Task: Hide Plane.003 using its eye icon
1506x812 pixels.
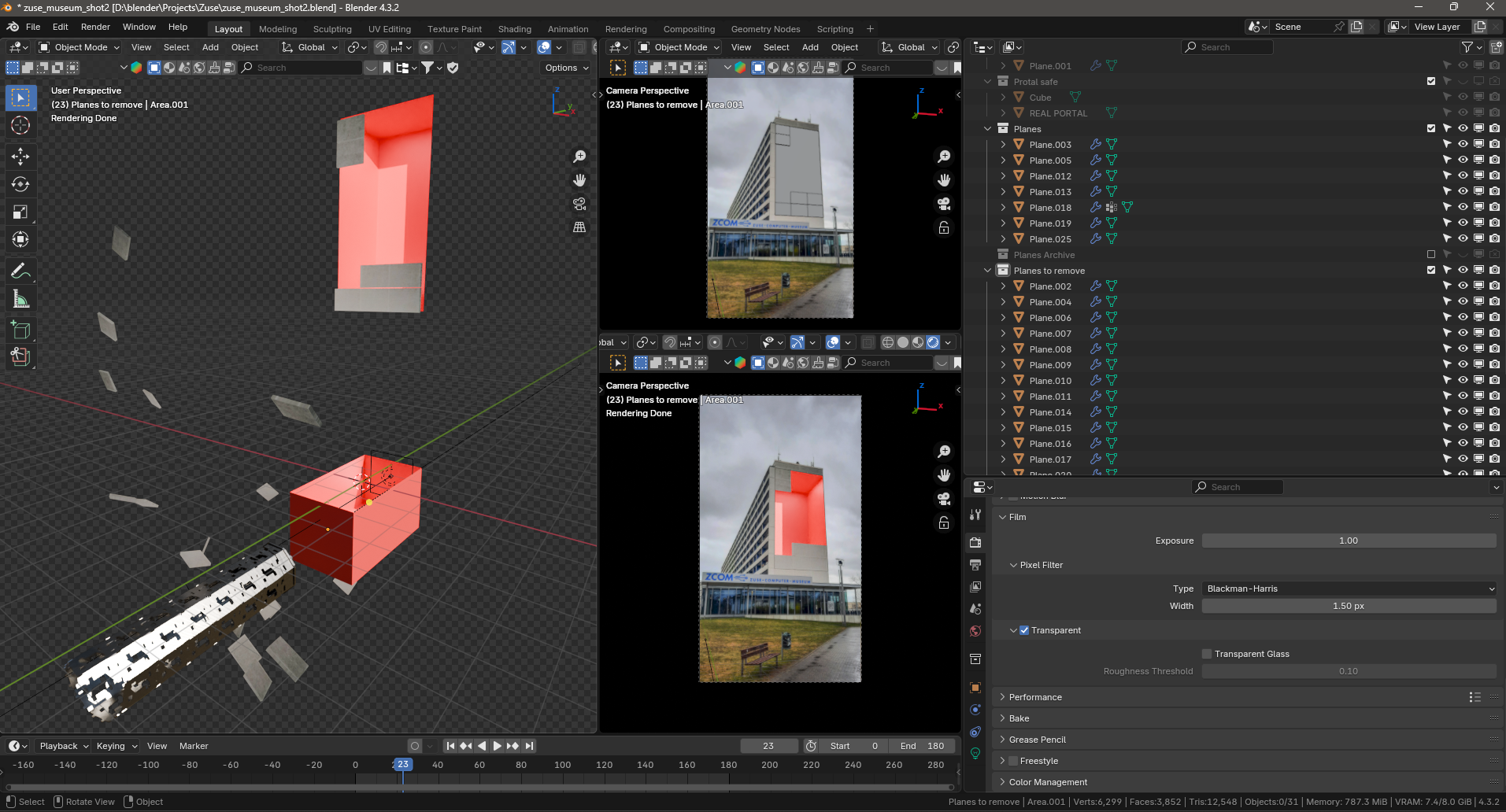Action: click(x=1463, y=144)
